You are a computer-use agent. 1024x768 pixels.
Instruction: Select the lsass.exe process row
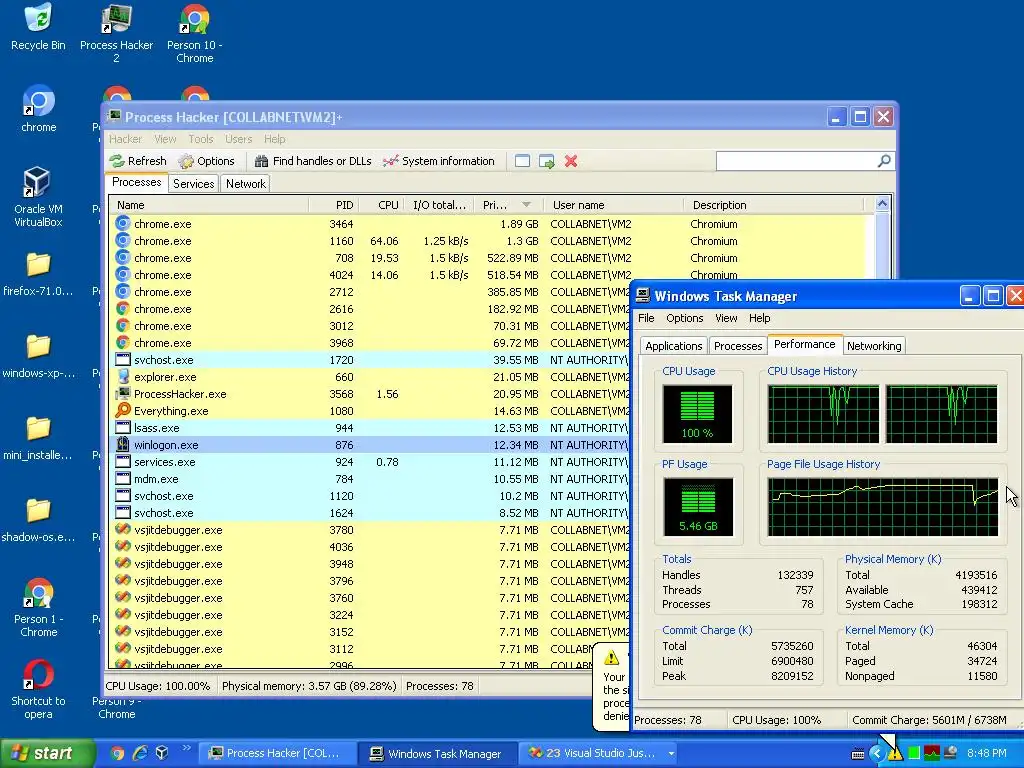(370, 428)
